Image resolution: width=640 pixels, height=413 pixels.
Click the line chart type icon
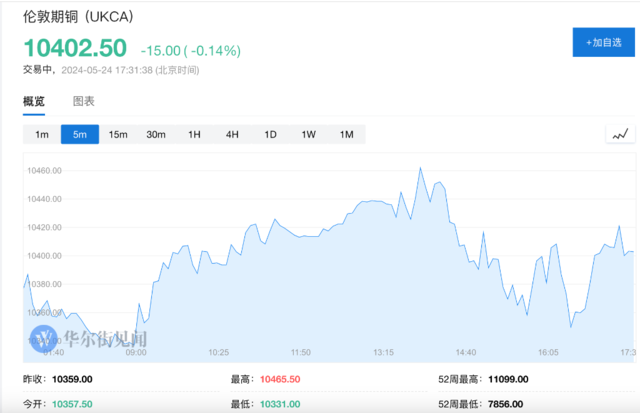click(x=620, y=134)
